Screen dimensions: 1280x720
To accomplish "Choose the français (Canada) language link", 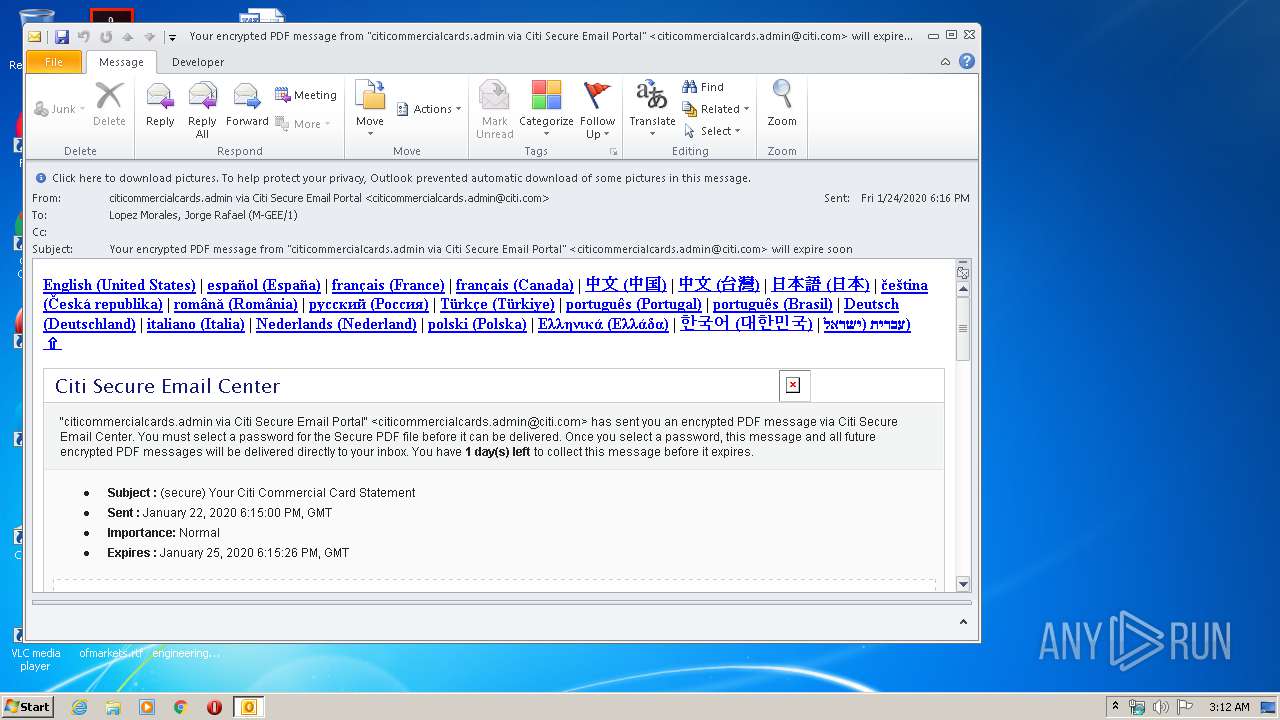I will (515, 285).
